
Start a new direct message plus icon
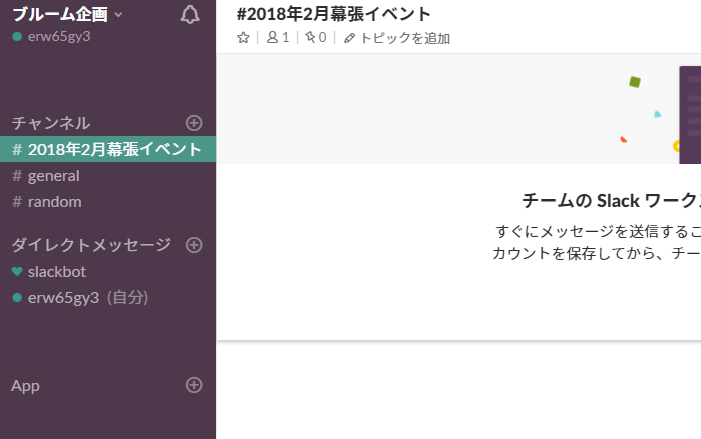click(x=194, y=245)
